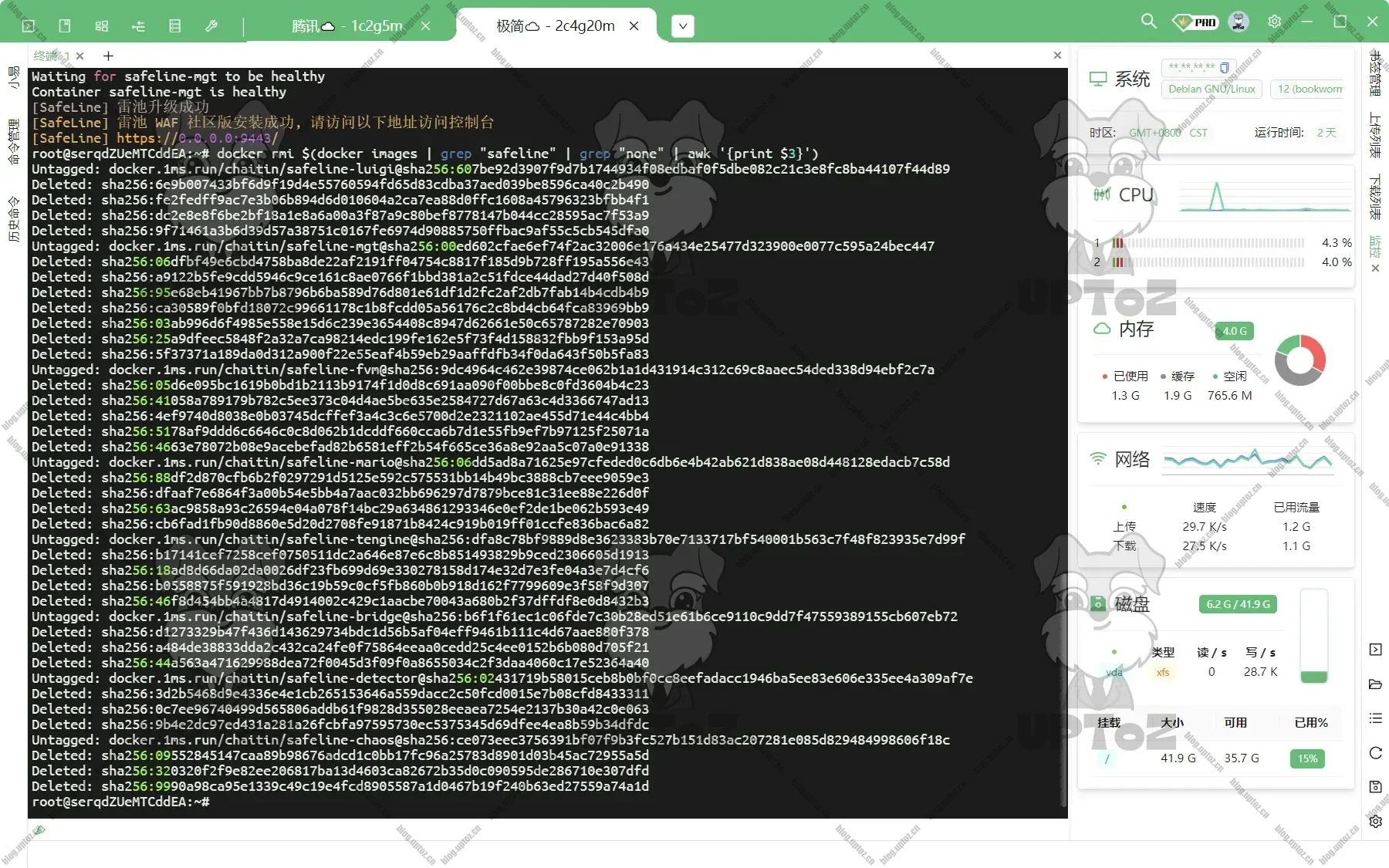Click the CPU core 2 usage bar
This screenshot has height=868, width=1389.
click(x=1208, y=262)
